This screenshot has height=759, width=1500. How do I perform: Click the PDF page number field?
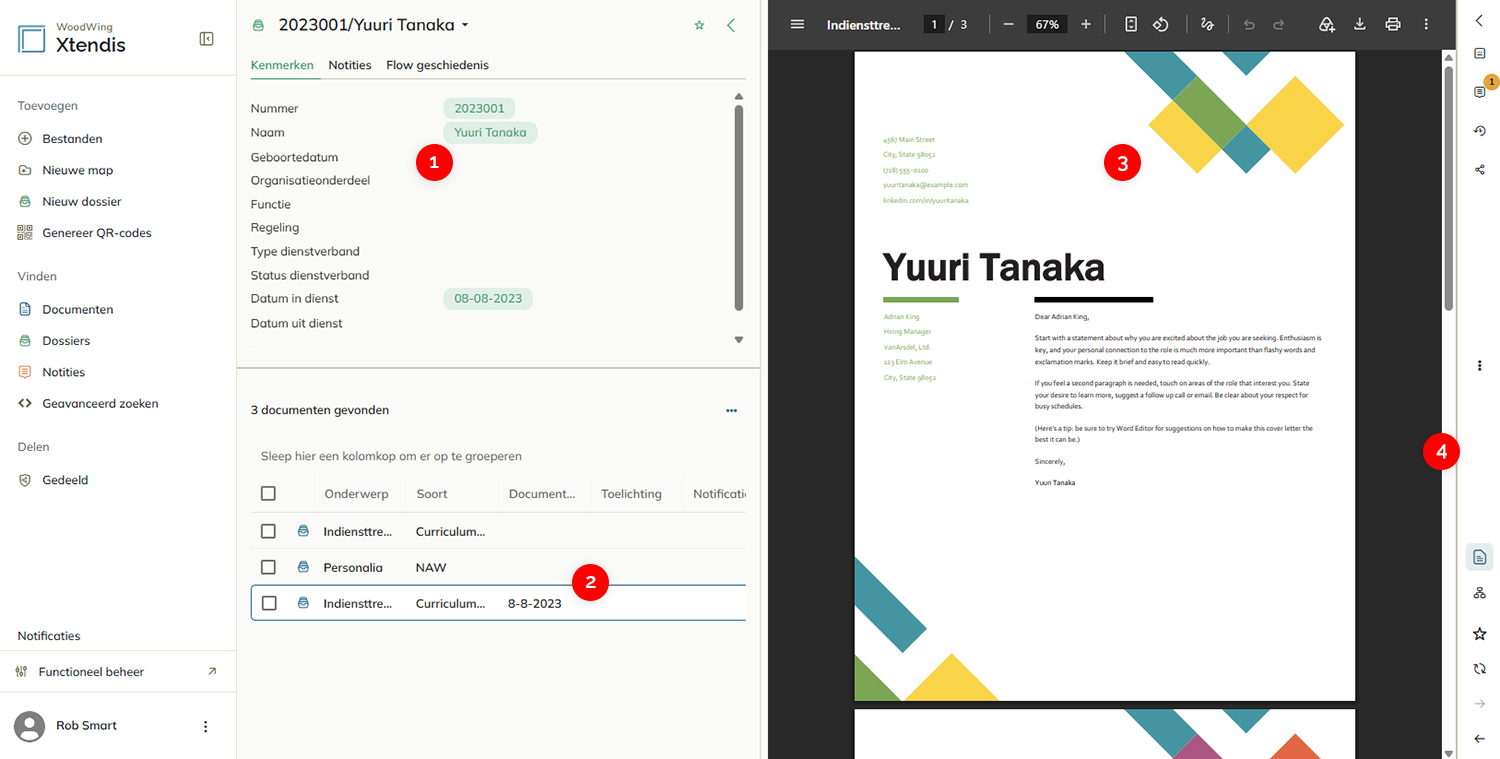pyautogui.click(x=934, y=24)
